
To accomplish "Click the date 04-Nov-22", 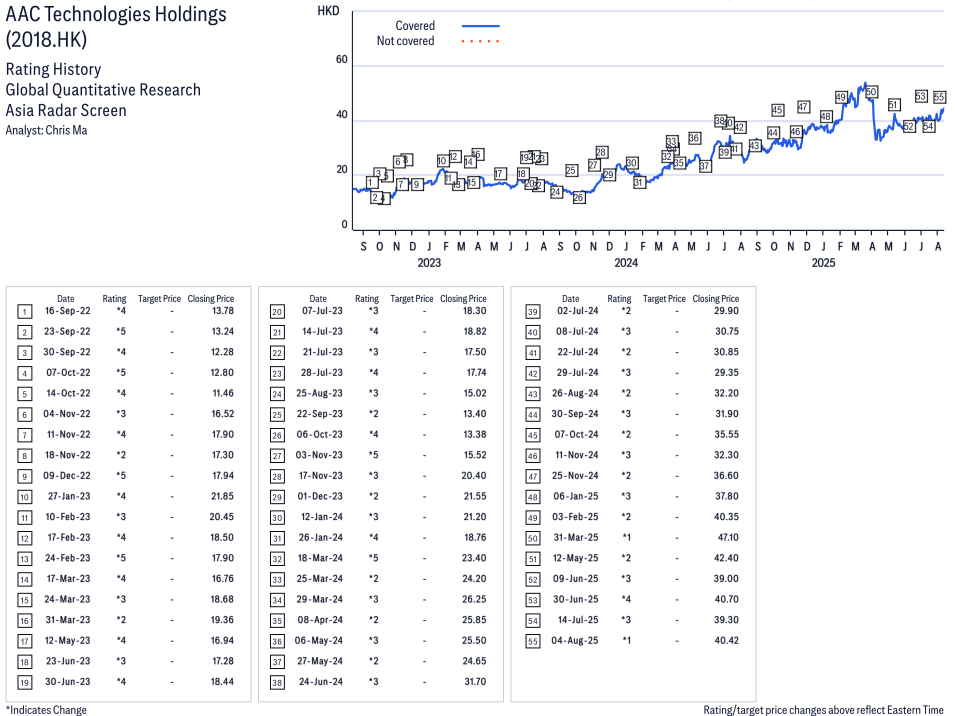I will (66, 414).
